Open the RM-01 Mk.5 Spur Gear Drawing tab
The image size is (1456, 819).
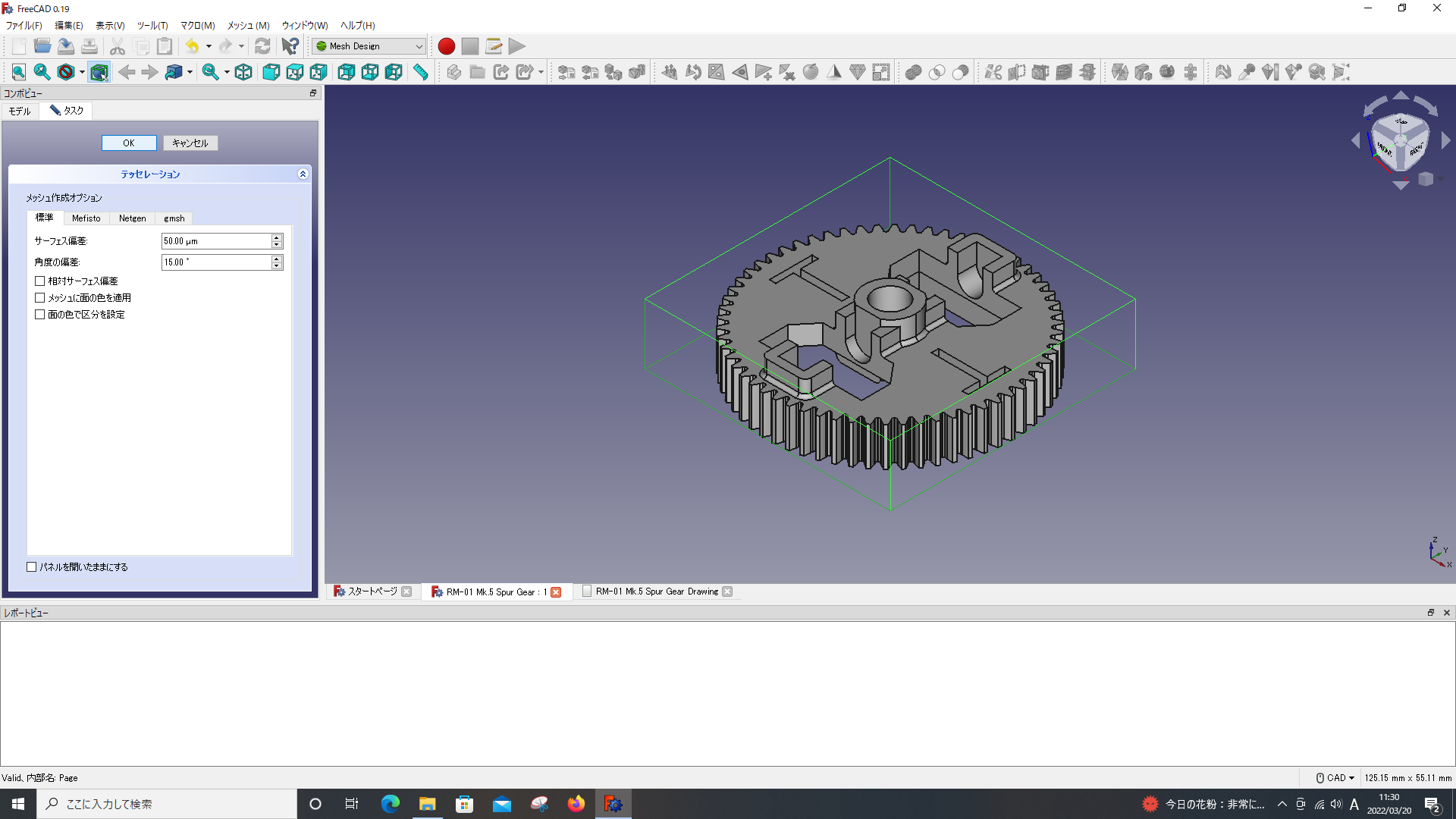click(x=657, y=591)
